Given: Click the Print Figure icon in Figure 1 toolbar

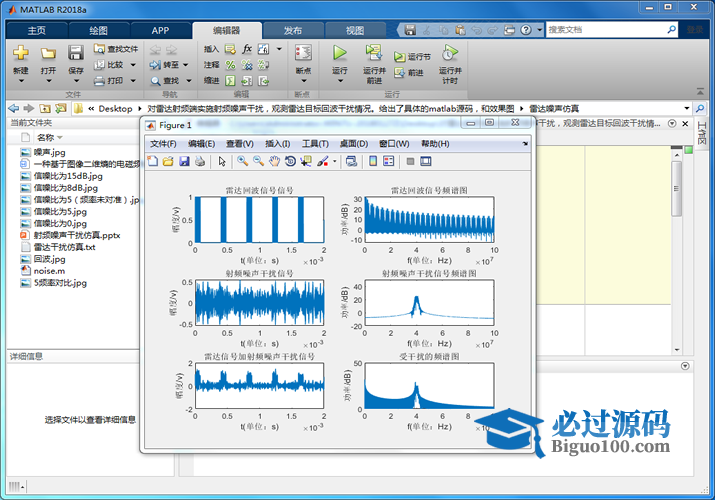Looking at the screenshot, I should click(200, 161).
